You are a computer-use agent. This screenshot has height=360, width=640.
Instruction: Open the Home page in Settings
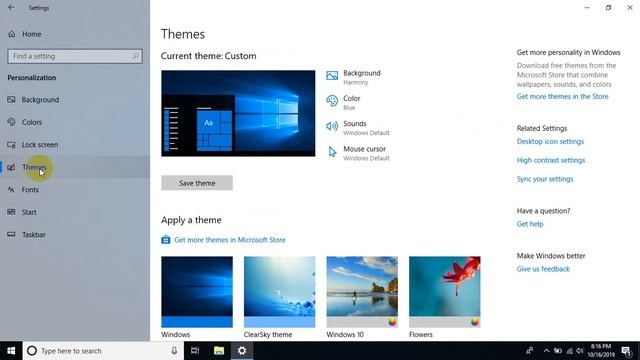(24, 34)
